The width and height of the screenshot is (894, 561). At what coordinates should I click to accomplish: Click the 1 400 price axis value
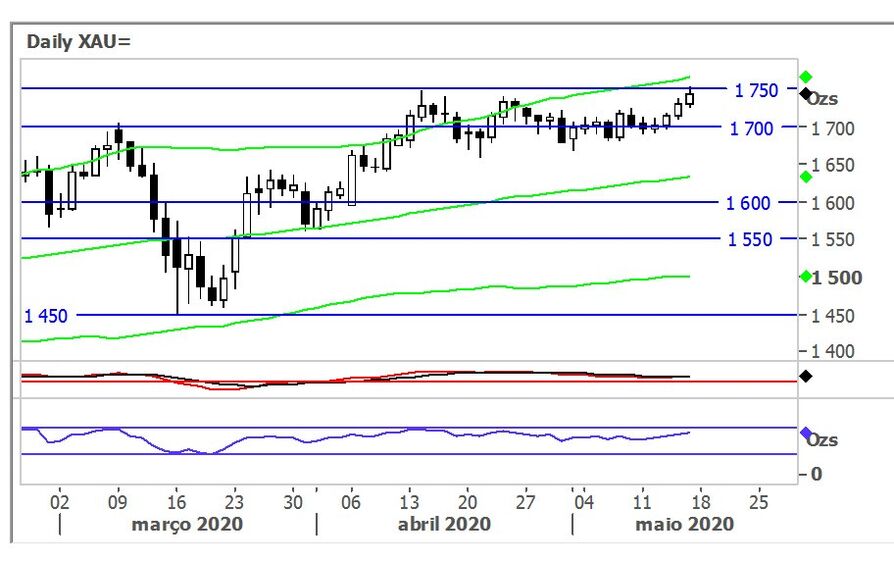click(832, 352)
